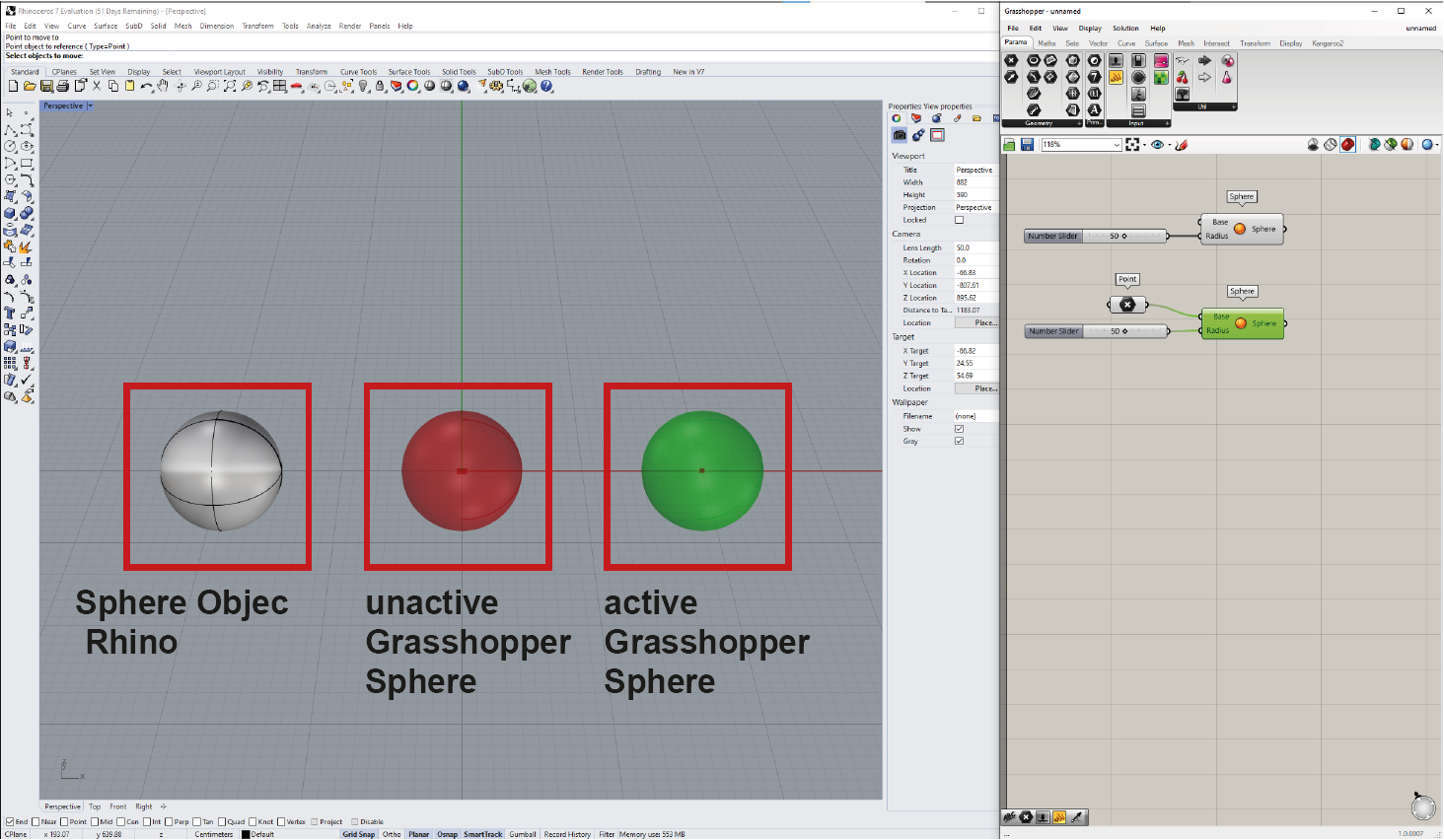Enable the Near osnap checkbox
This screenshot has height=840, width=1444.
(x=36, y=821)
